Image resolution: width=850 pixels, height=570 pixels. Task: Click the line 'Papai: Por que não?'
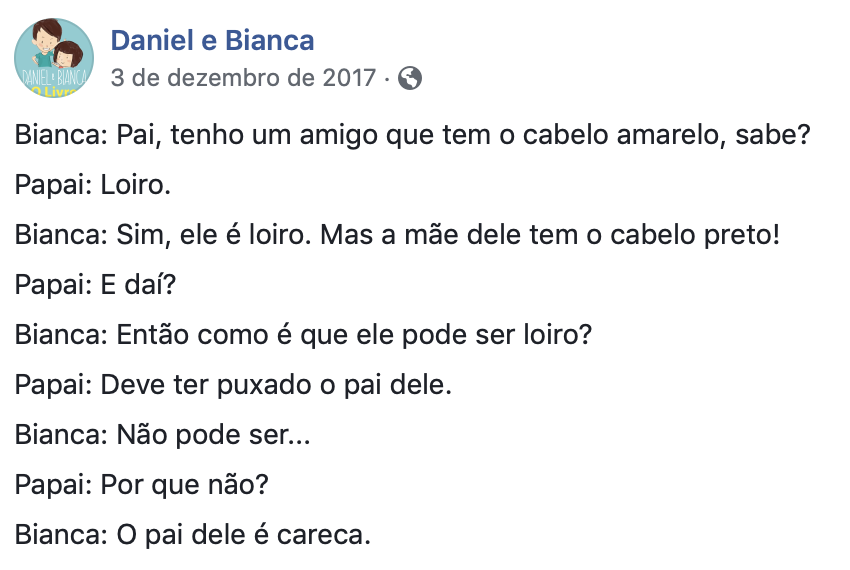[141, 485]
